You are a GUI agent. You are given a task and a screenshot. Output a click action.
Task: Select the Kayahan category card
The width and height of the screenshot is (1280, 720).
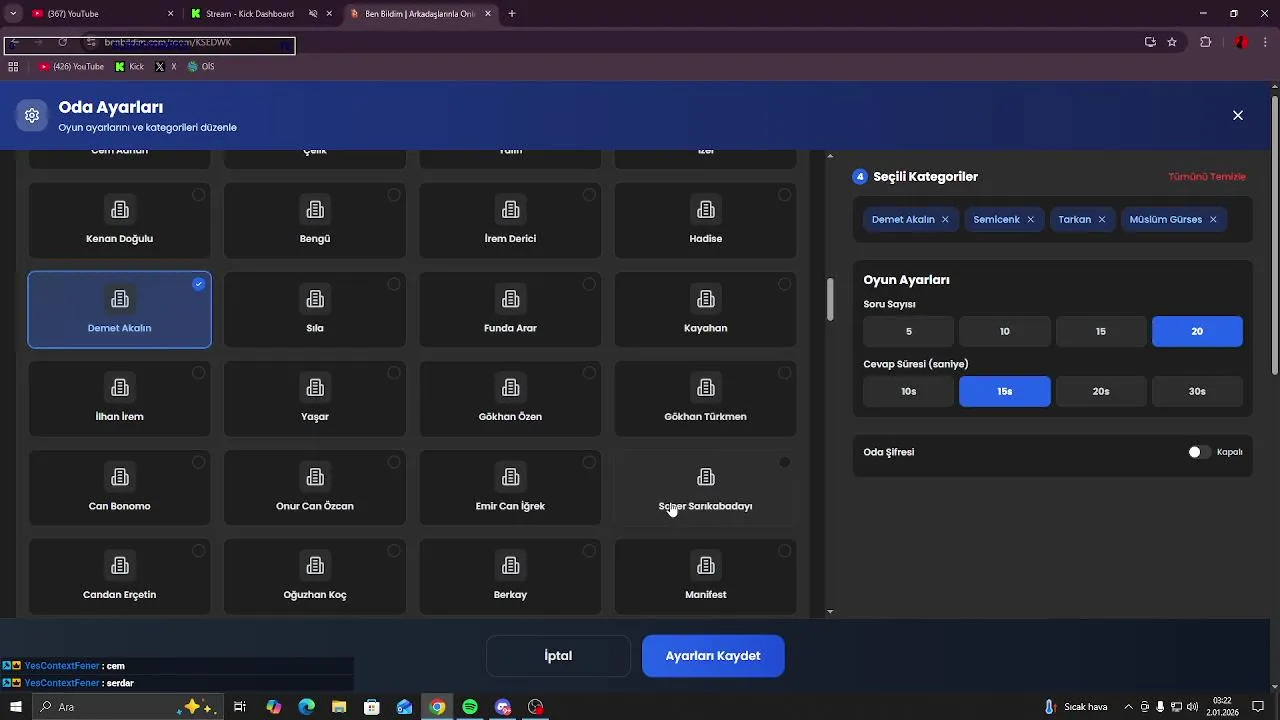(x=706, y=310)
